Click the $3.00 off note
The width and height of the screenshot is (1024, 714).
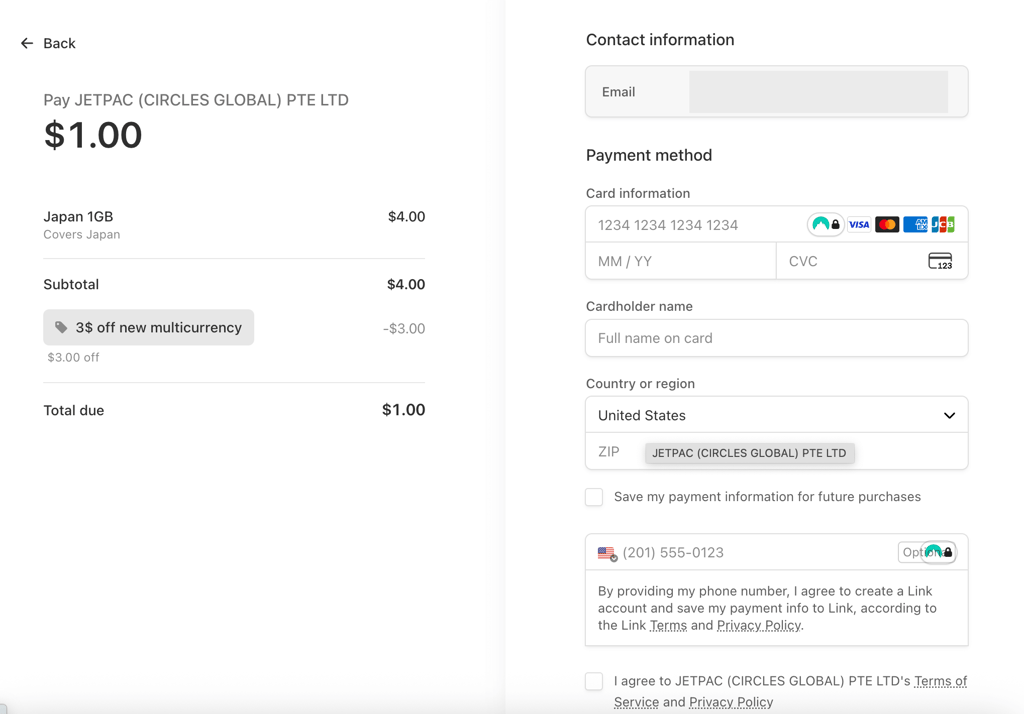[x=73, y=357]
